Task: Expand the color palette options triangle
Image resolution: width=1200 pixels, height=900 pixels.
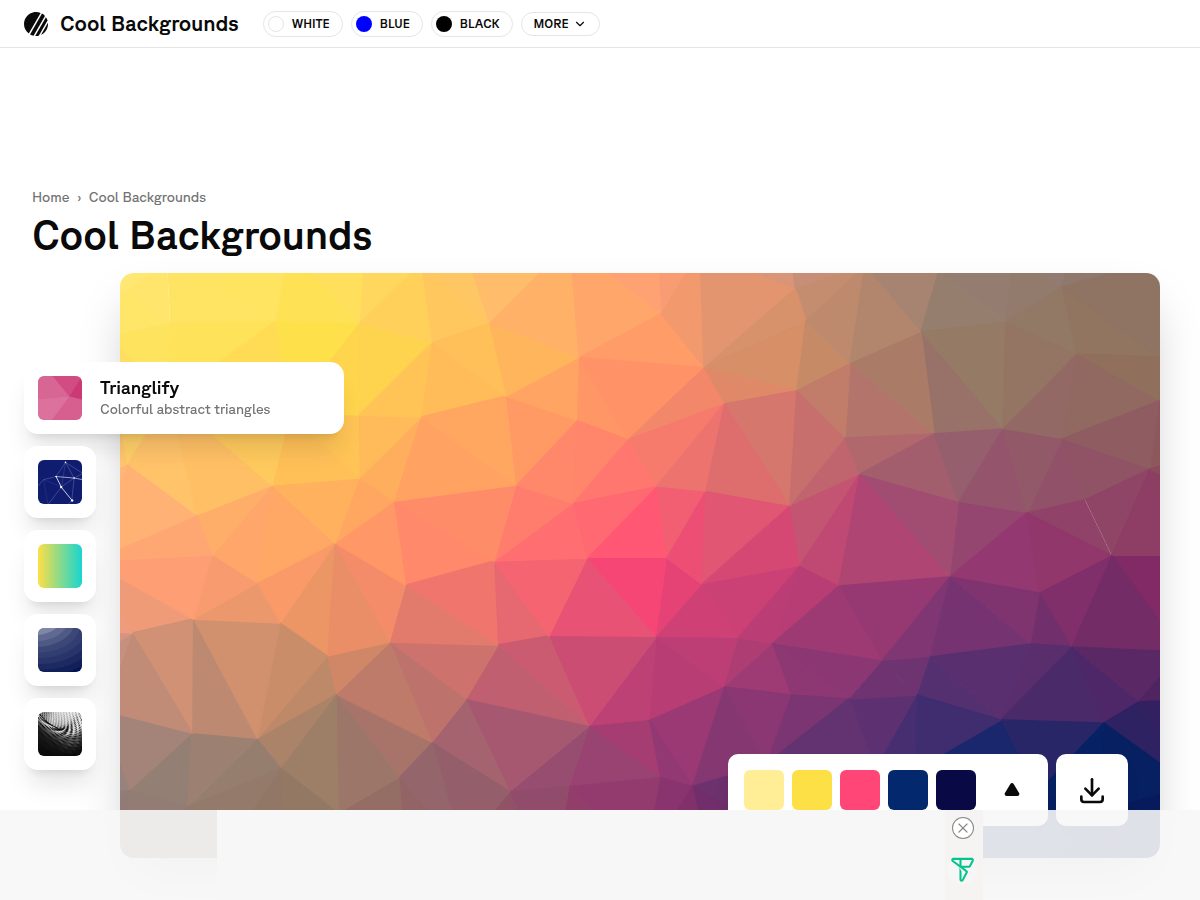Action: coord(1011,790)
